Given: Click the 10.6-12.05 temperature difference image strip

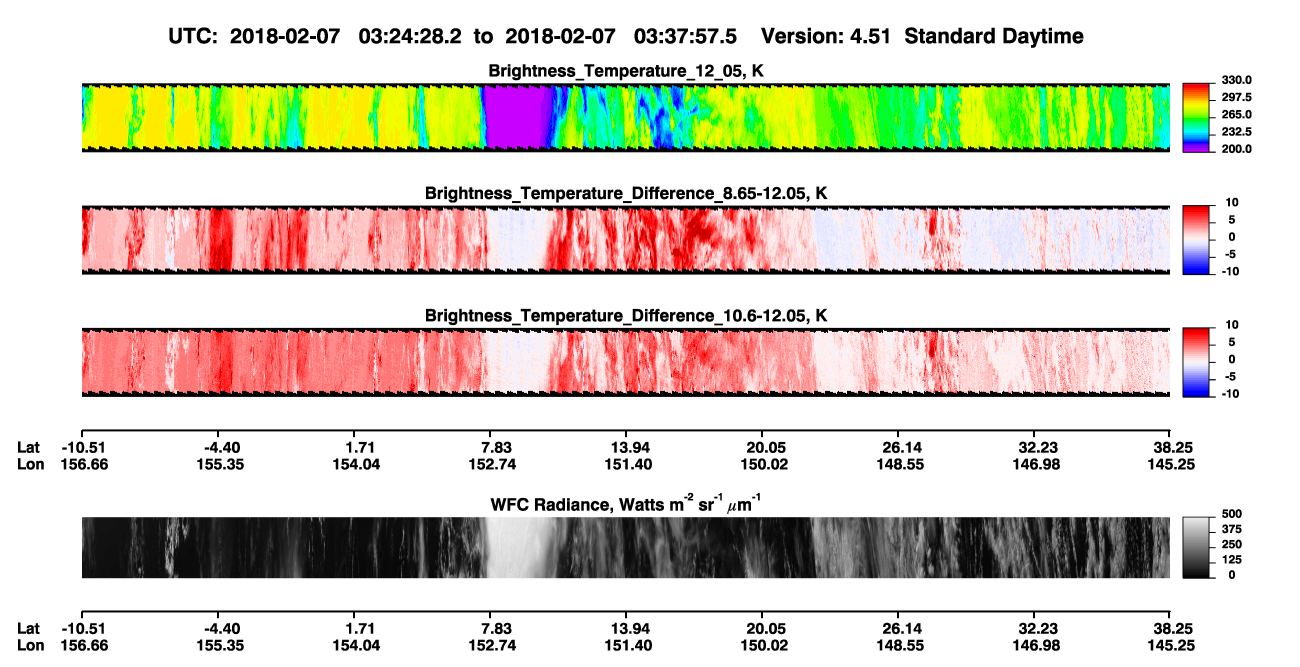Looking at the screenshot, I should point(625,361).
